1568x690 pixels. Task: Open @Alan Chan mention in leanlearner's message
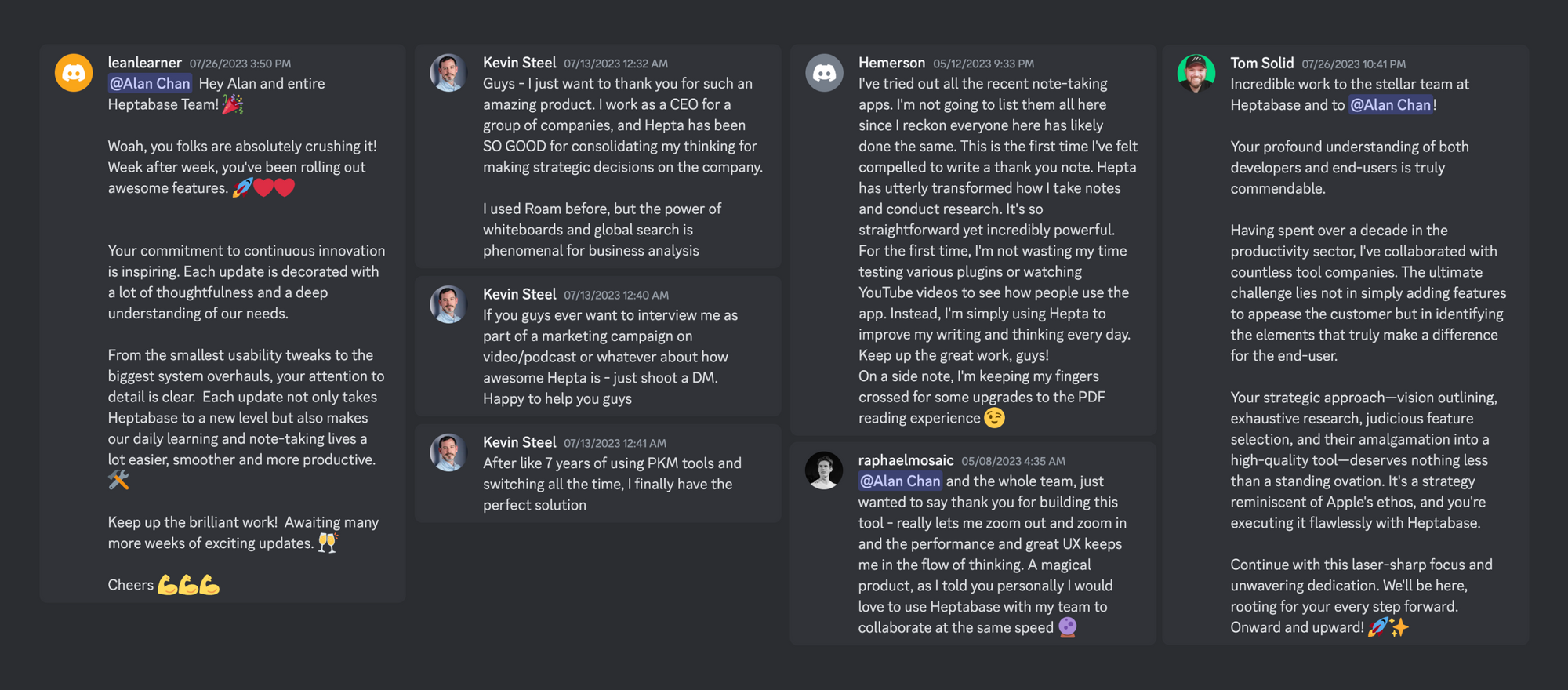click(x=150, y=83)
